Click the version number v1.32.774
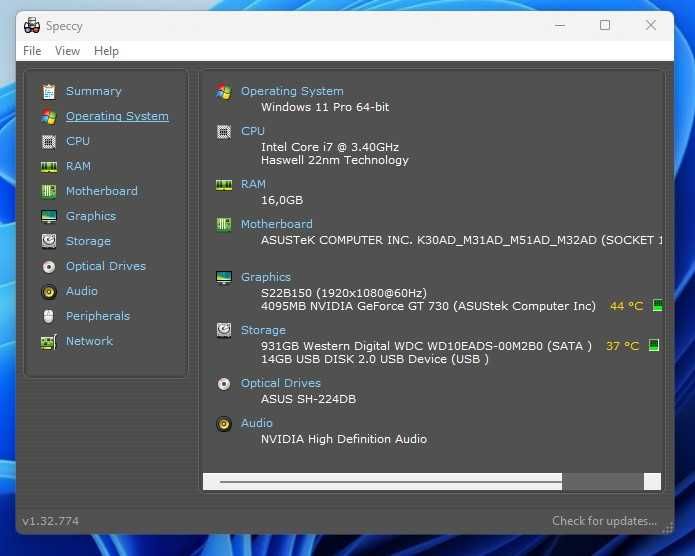Viewport: 695px width, 556px height. pos(51,521)
